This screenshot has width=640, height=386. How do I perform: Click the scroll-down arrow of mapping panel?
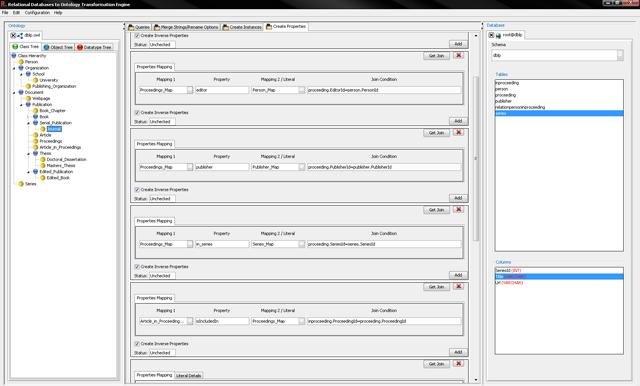pyautogui.click(x=476, y=379)
